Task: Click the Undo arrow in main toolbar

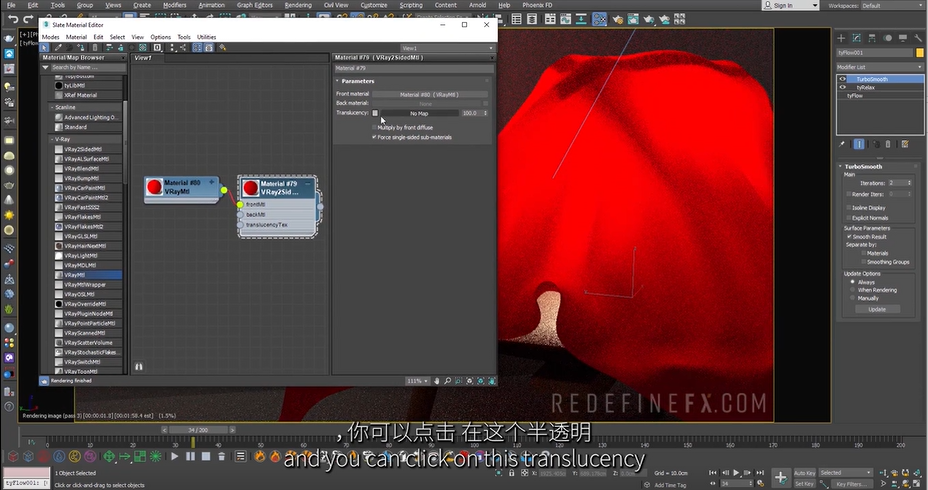Action: tap(13, 19)
